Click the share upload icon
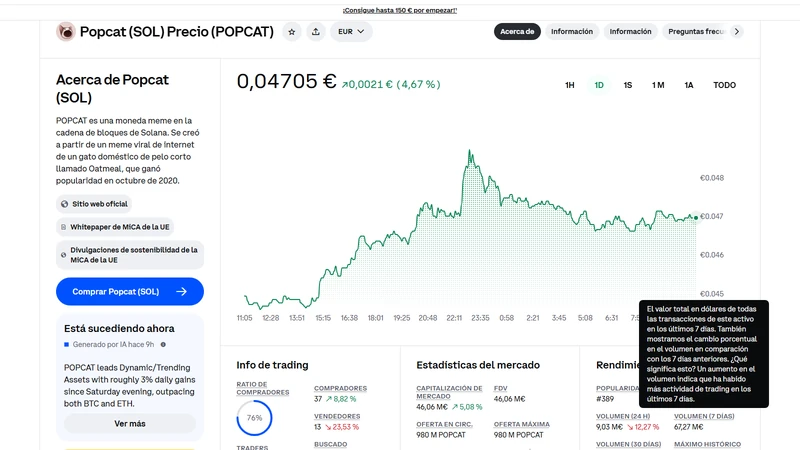Image resolution: width=800 pixels, height=450 pixels. (316, 32)
